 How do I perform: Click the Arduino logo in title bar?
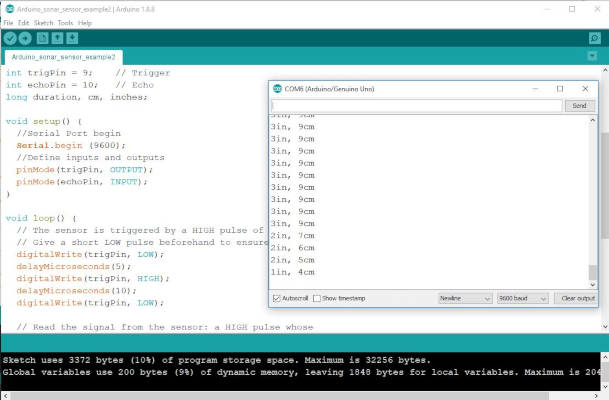[10, 9]
